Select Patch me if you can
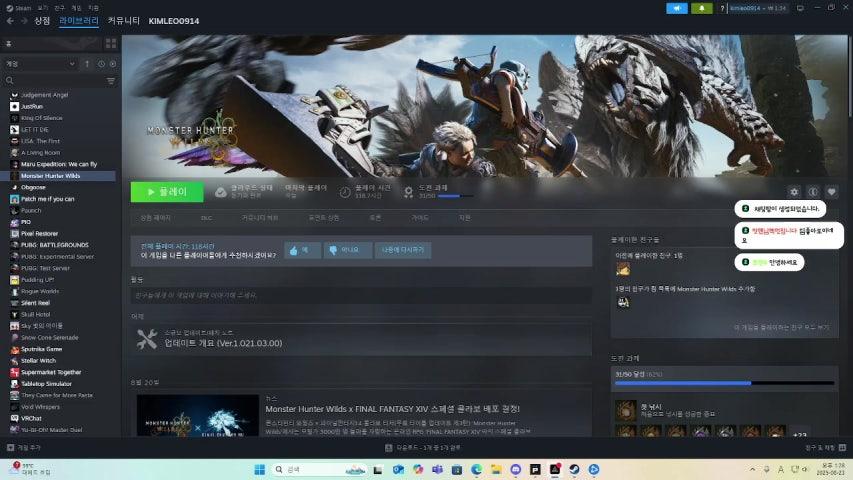The image size is (853, 480). [x=47, y=199]
